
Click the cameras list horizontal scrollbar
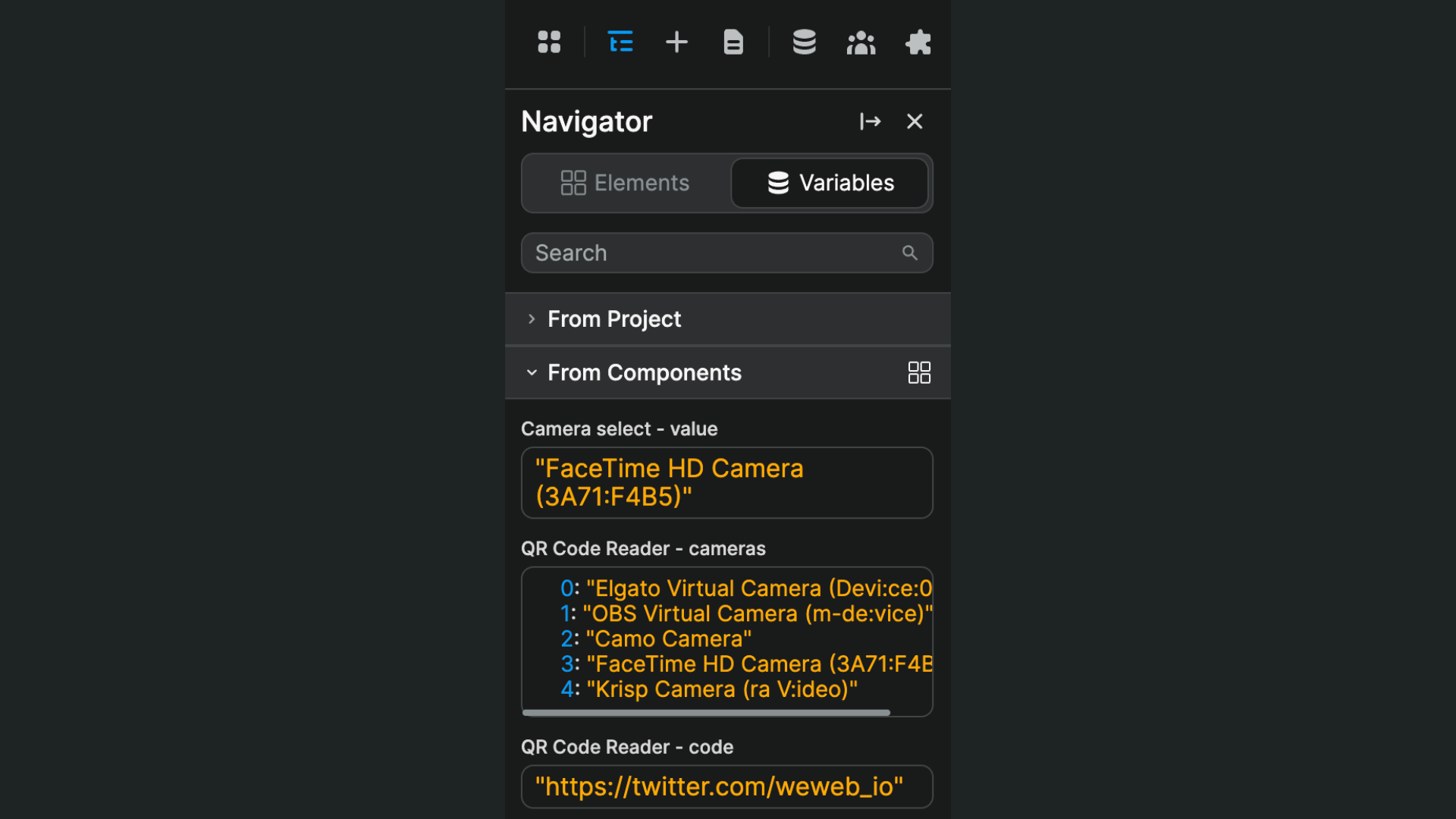[x=705, y=713]
